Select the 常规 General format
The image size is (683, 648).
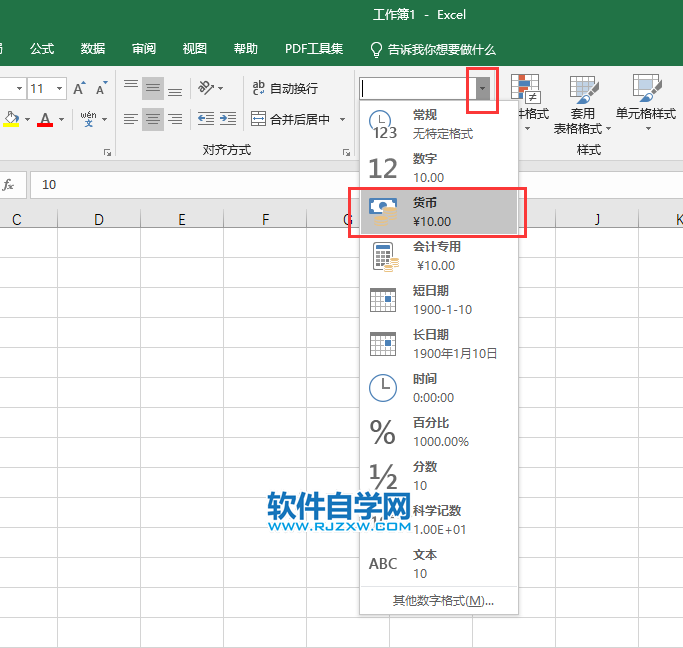(x=439, y=124)
